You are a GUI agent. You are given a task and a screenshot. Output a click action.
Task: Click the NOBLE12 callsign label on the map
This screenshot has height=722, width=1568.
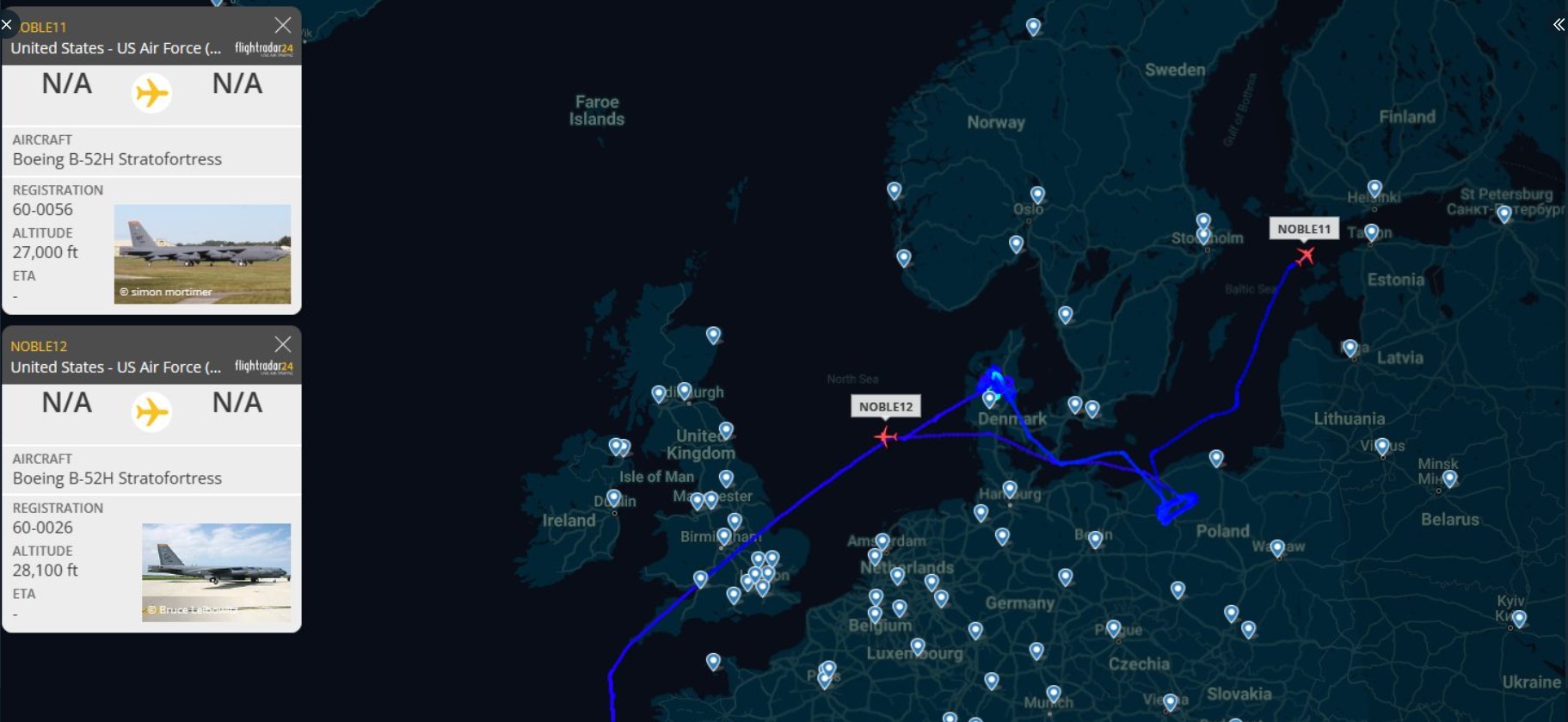[886, 406]
